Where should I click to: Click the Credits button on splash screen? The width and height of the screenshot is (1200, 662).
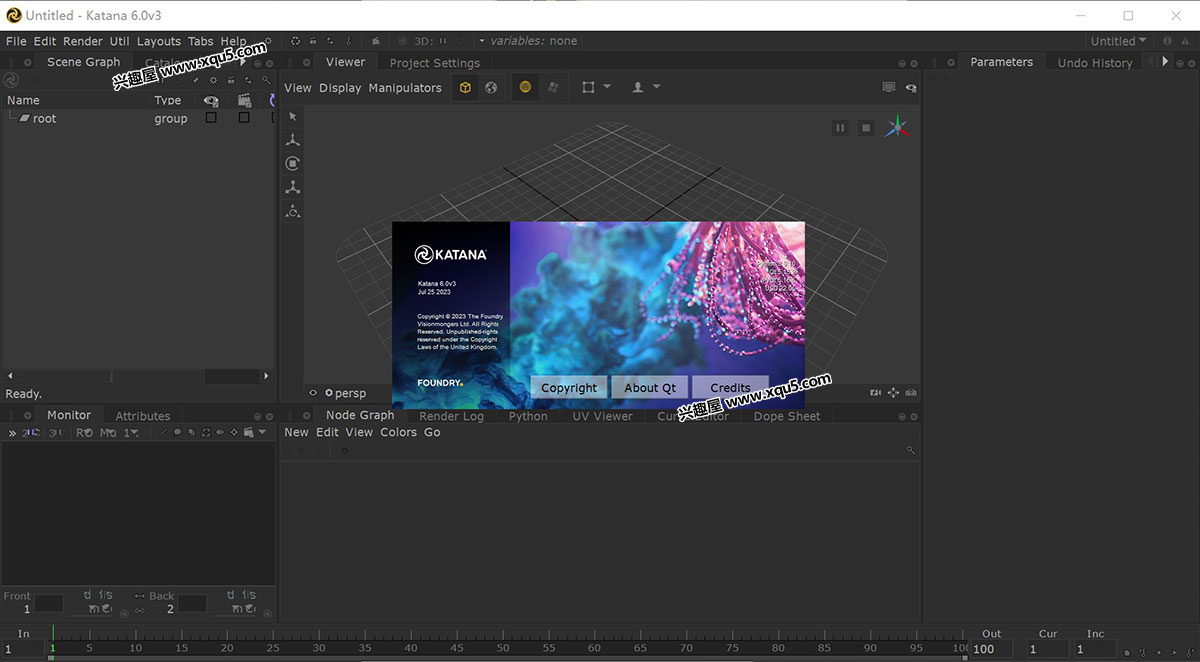tap(730, 388)
